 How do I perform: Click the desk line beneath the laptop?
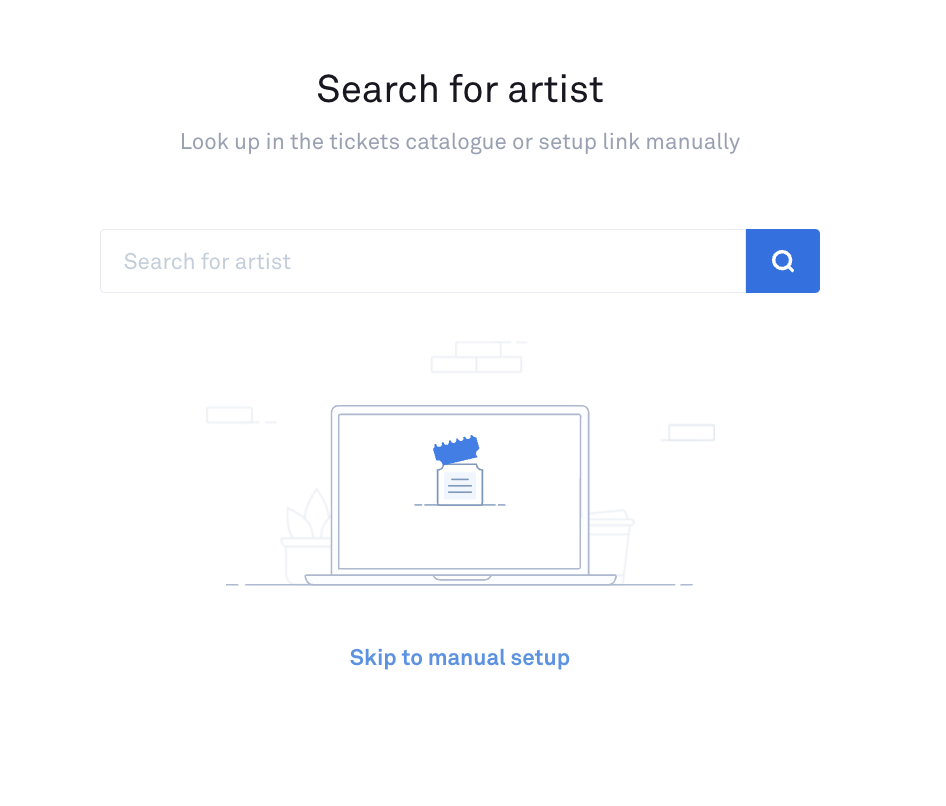(x=460, y=585)
